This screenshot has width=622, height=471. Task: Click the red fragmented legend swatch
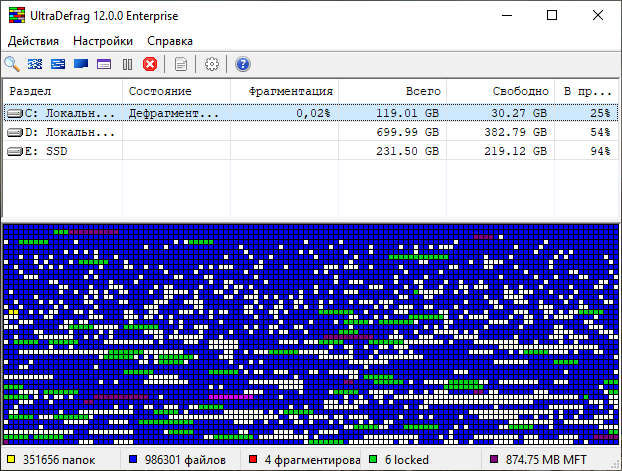click(x=252, y=460)
